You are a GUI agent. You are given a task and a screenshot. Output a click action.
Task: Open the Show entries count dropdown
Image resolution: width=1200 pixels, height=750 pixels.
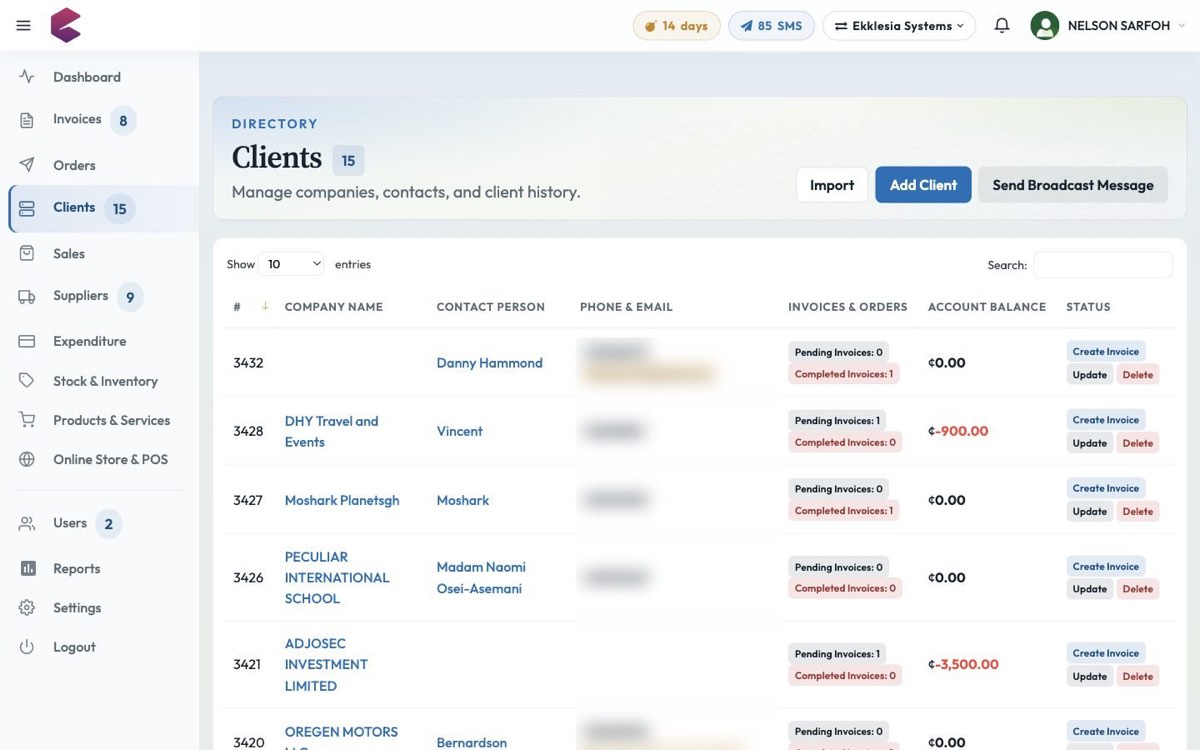pos(291,264)
